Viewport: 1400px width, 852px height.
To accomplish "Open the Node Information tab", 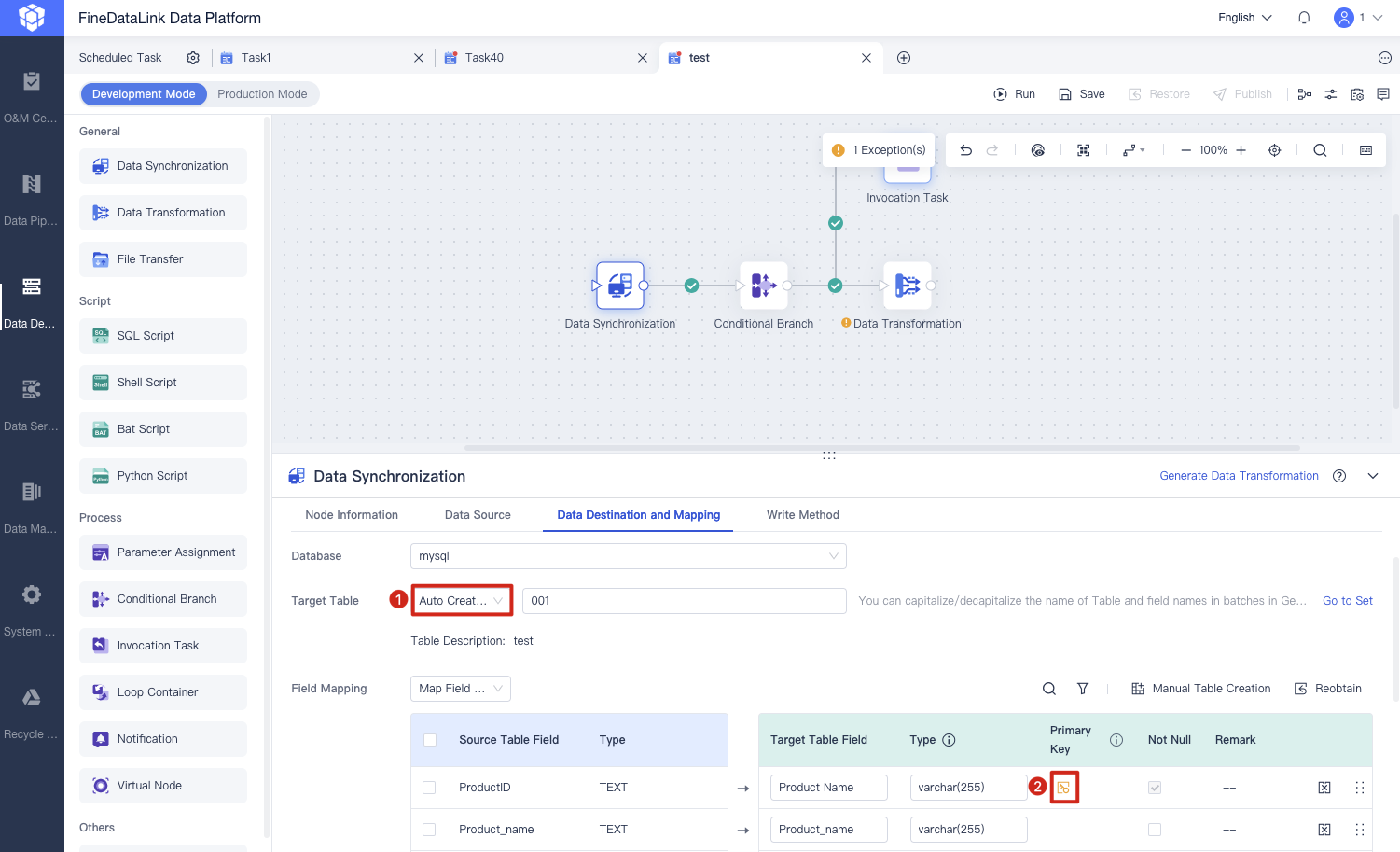I will [x=352, y=515].
